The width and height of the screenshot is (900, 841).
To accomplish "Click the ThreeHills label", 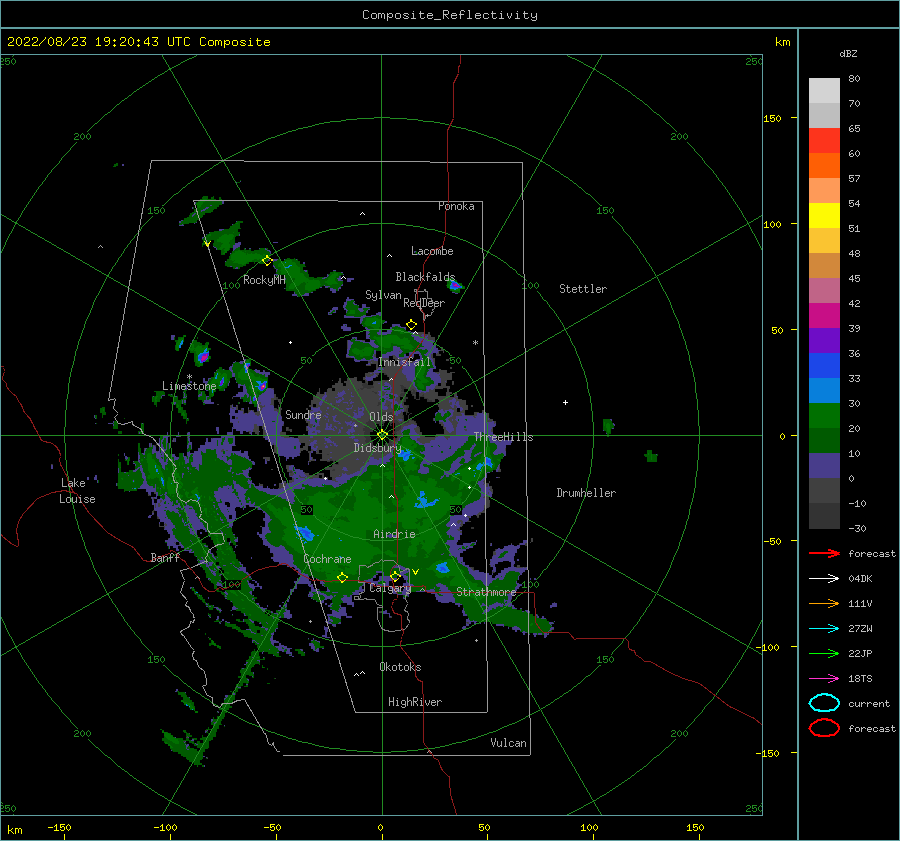I will [503, 437].
